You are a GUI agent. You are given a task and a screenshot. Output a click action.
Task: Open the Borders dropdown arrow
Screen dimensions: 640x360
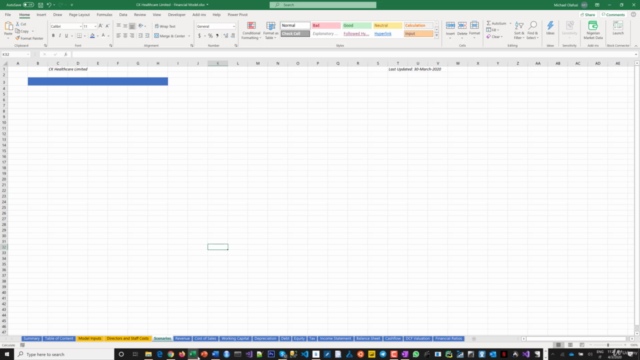tap(84, 36)
